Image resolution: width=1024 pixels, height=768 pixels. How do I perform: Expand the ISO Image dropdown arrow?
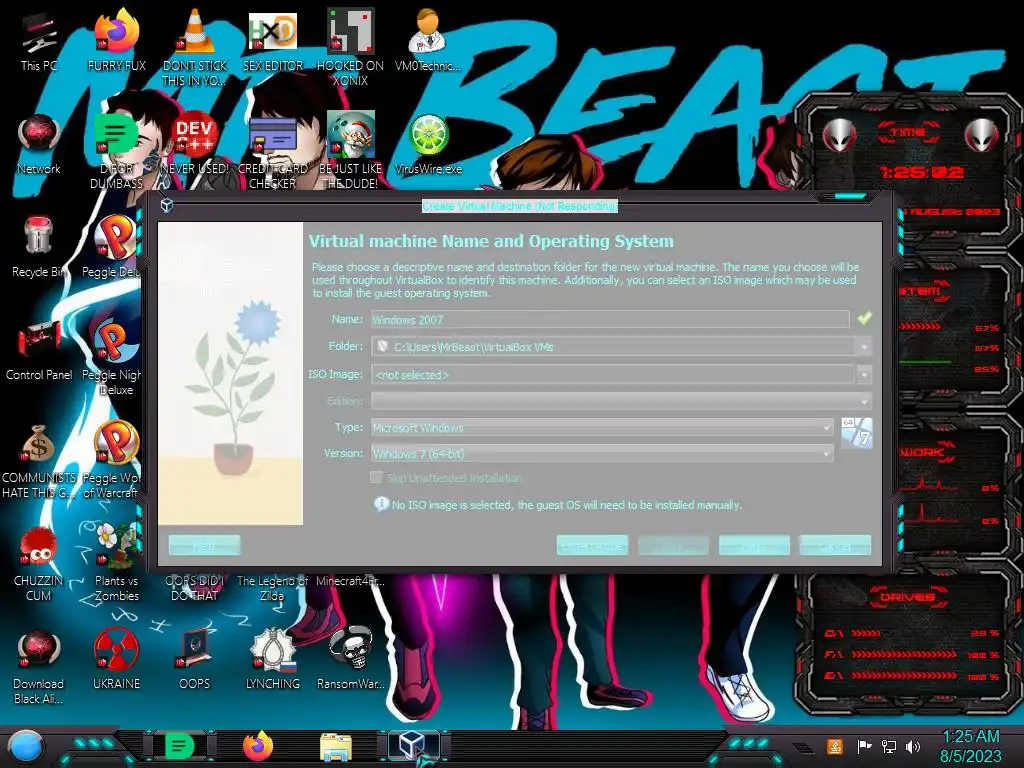864,374
